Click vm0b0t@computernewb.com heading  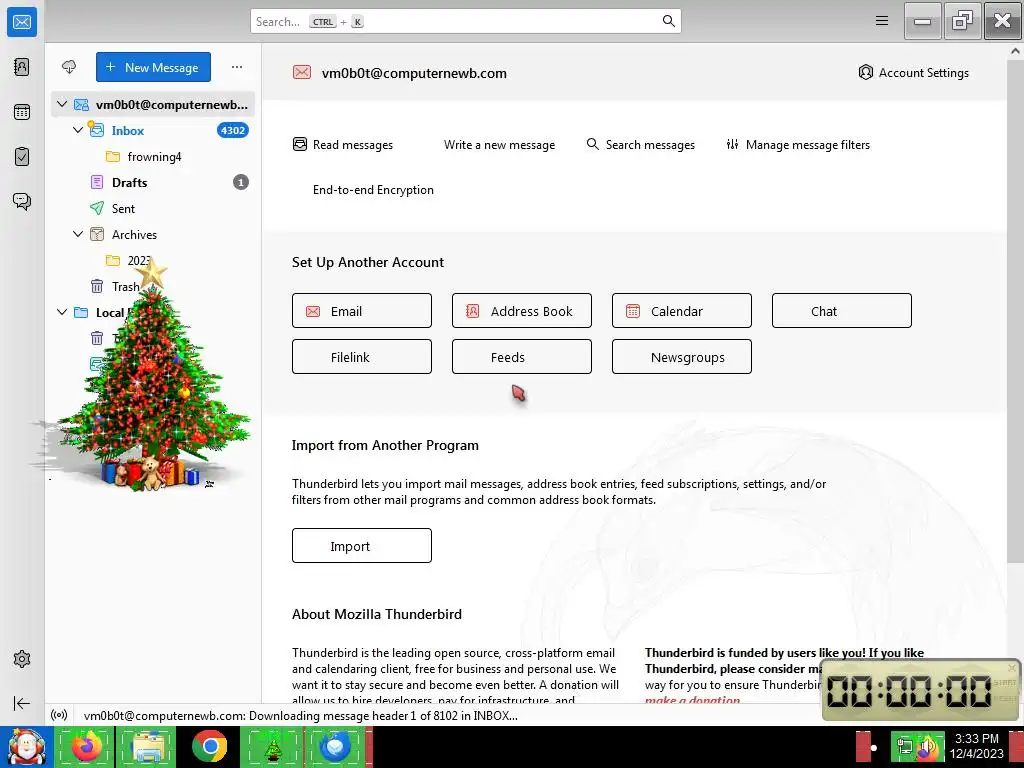click(414, 73)
